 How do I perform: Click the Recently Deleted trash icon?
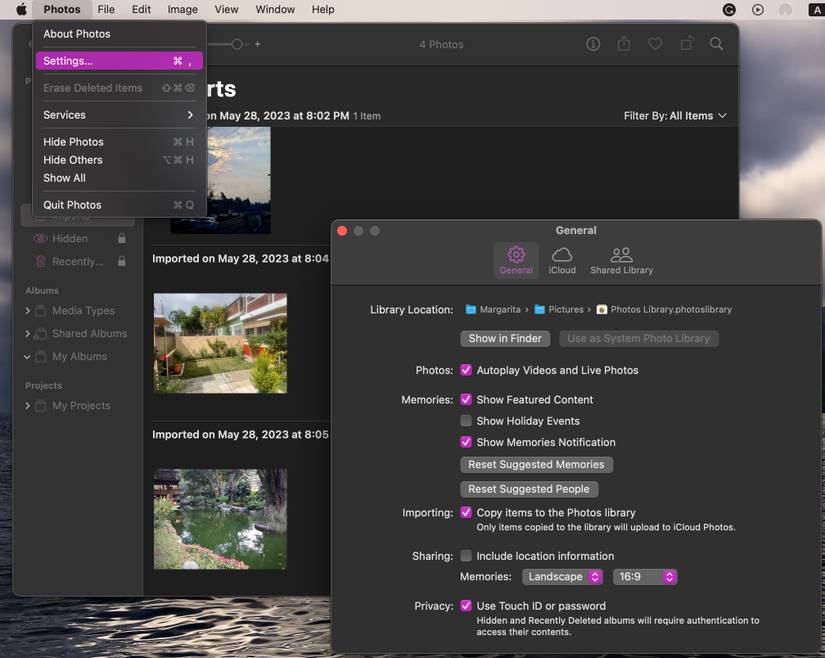(41, 261)
